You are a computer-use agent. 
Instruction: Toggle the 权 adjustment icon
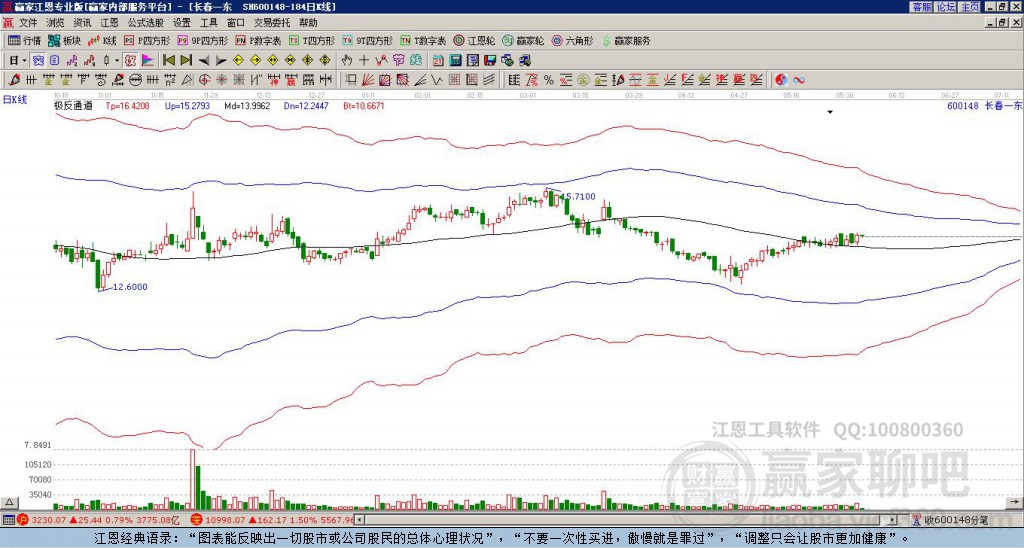130,60
